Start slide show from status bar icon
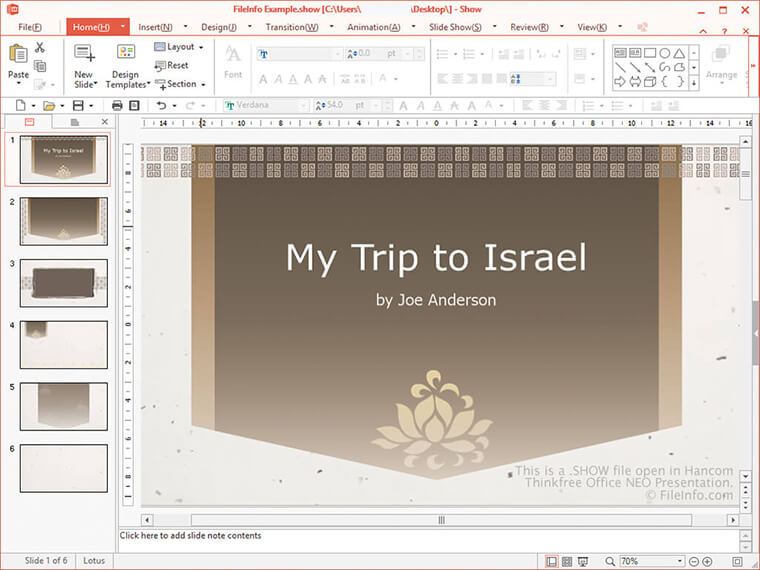This screenshot has width=760, height=570. coord(582,561)
